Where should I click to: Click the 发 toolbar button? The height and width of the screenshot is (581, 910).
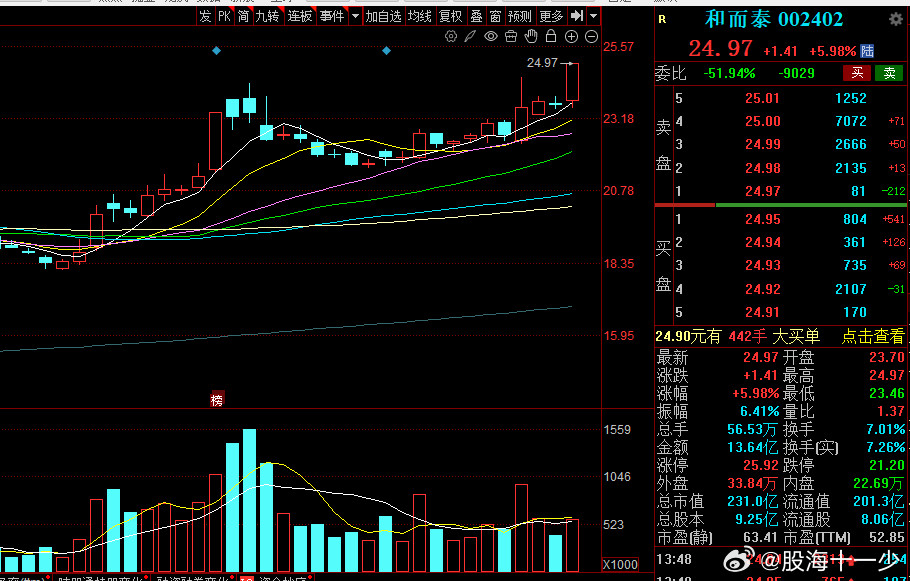[205, 16]
